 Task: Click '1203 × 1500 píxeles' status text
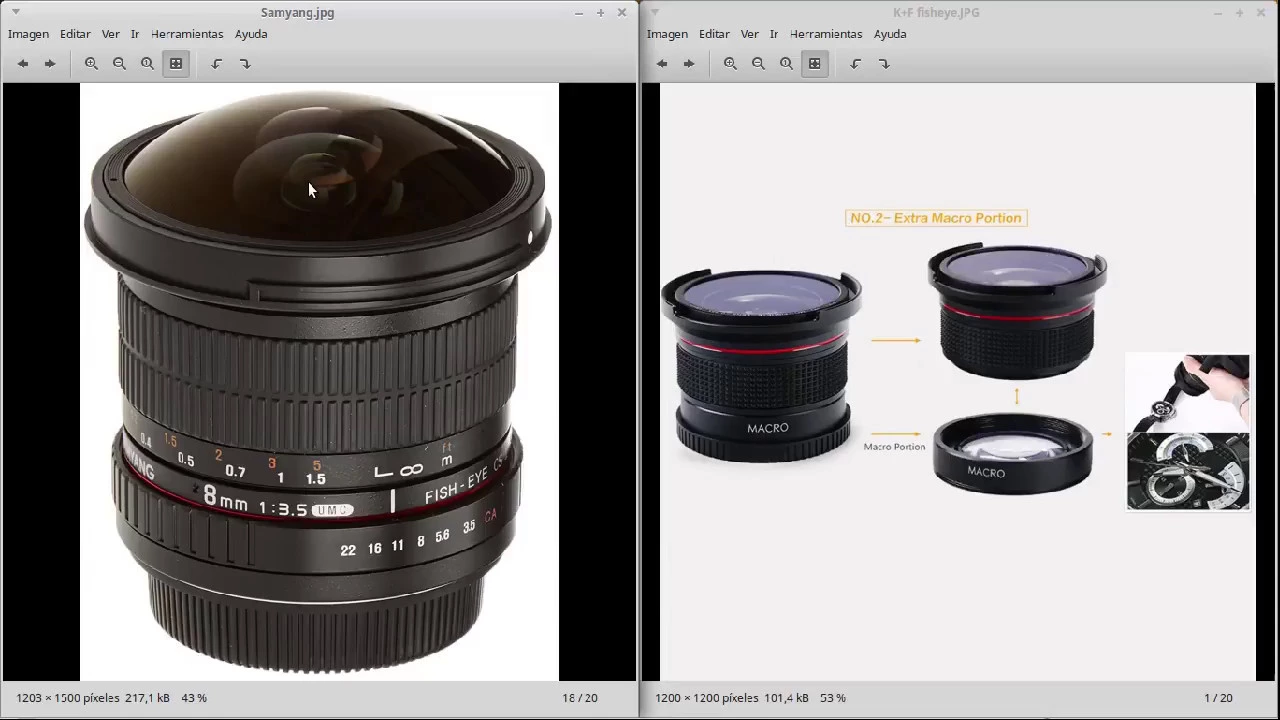(68, 698)
